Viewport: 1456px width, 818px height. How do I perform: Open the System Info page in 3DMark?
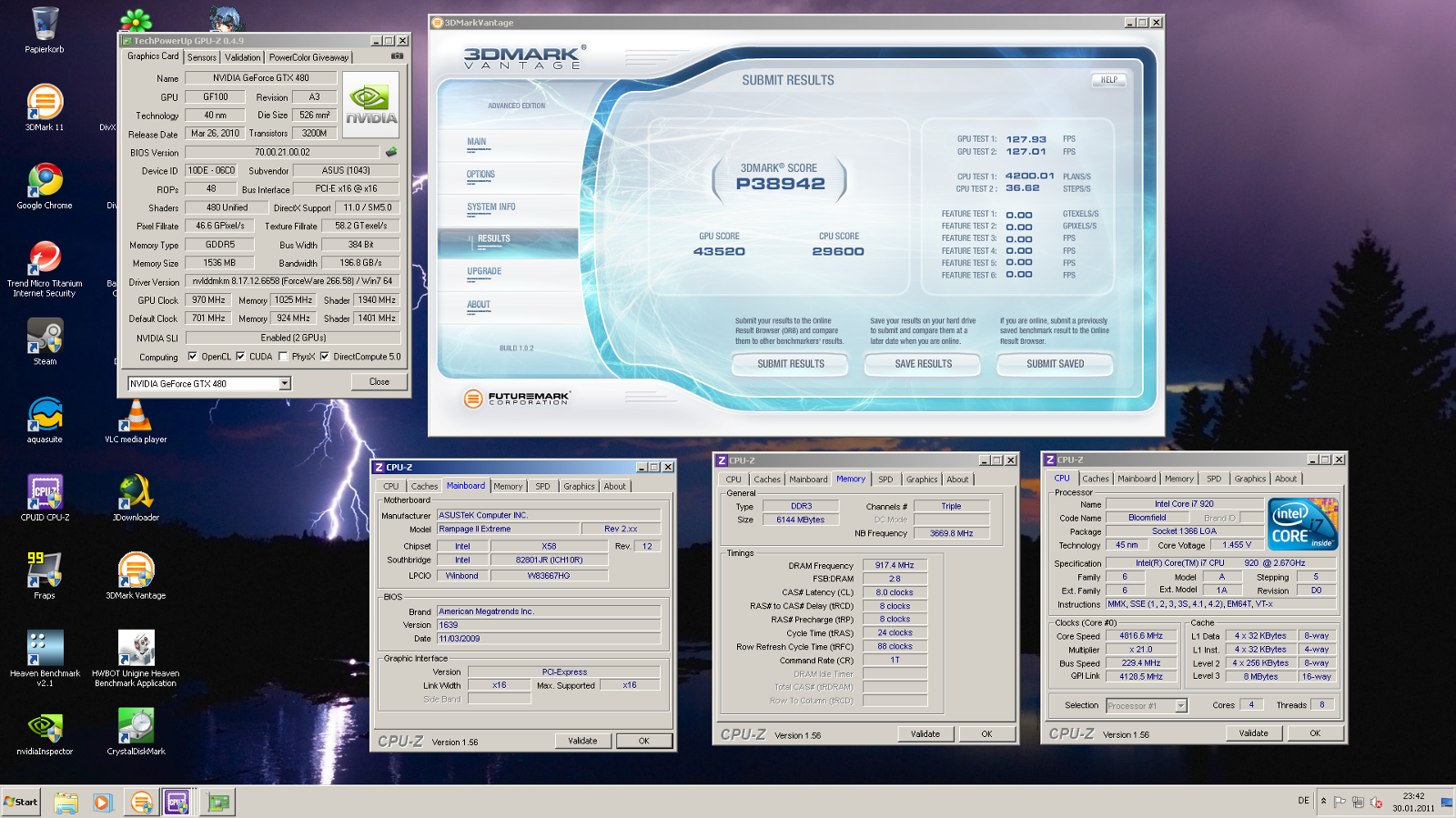pyautogui.click(x=491, y=207)
